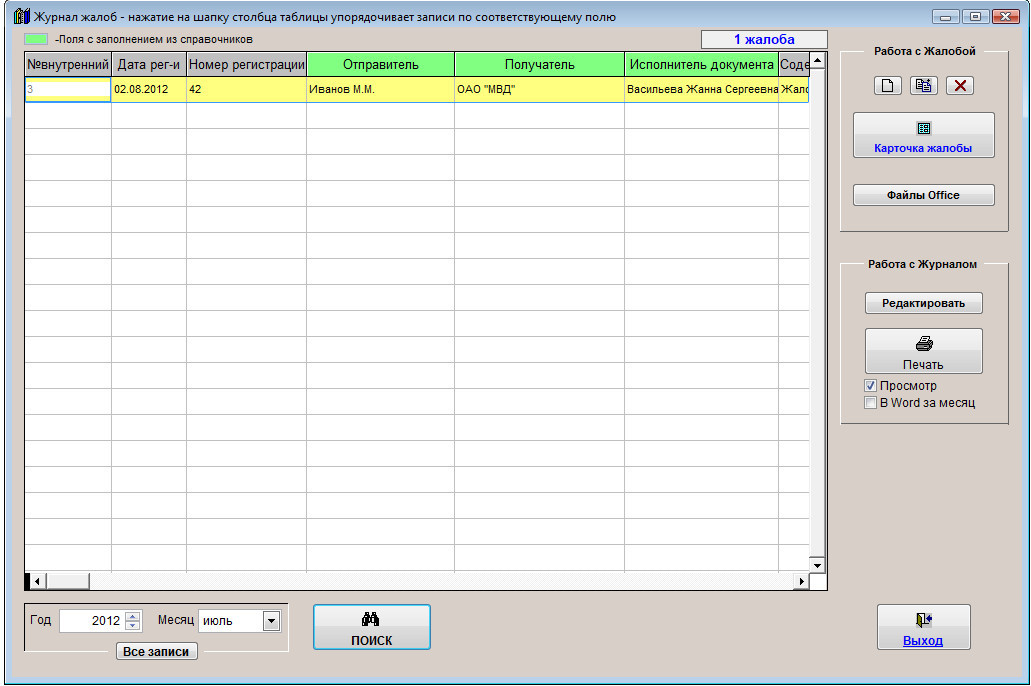The image size is (1031, 686).
Task: Select the recipient cell ОАО "МВД"
Action: pos(539,89)
